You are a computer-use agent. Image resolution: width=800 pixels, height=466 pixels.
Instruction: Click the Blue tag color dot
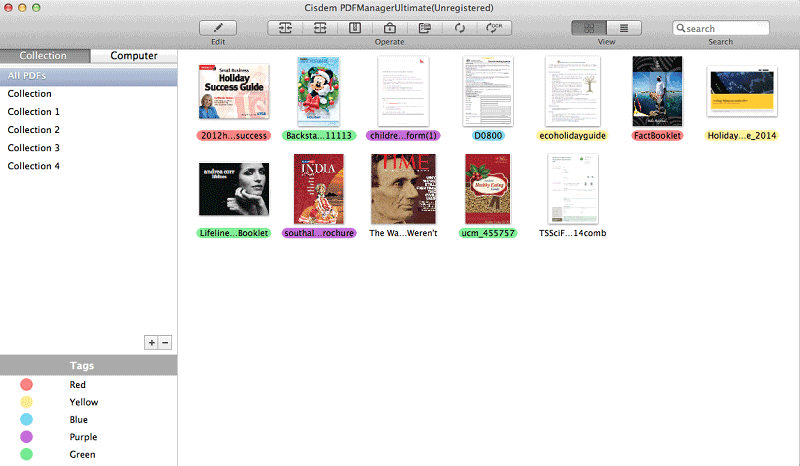point(27,419)
